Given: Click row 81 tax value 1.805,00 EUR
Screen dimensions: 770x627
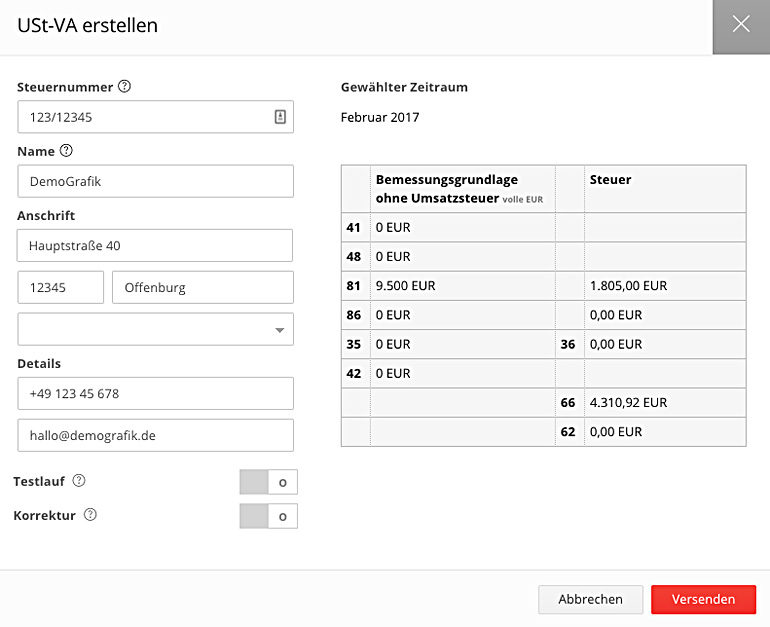Looking at the screenshot, I should point(628,286).
